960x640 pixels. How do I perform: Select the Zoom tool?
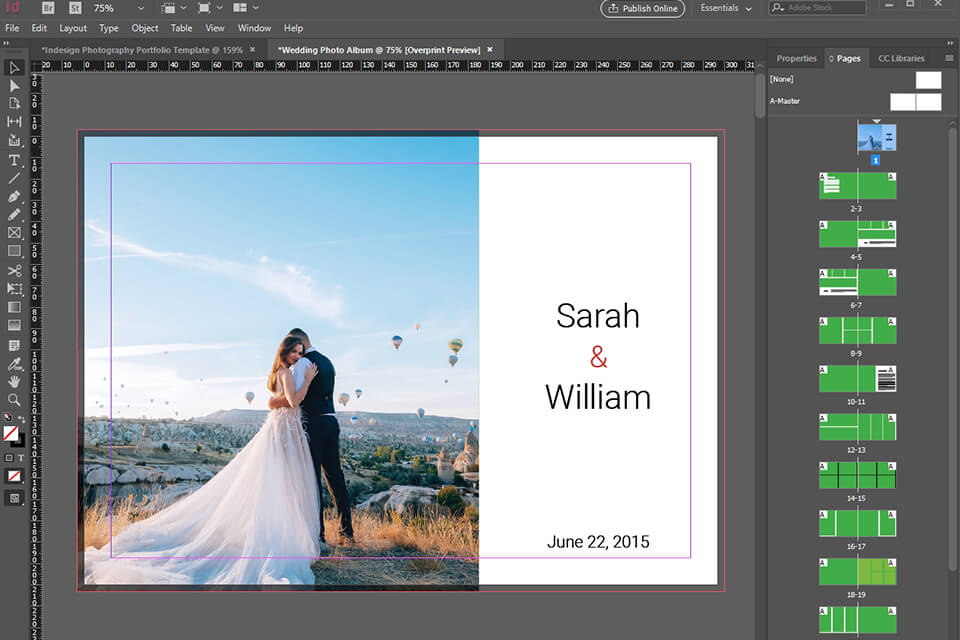14,400
